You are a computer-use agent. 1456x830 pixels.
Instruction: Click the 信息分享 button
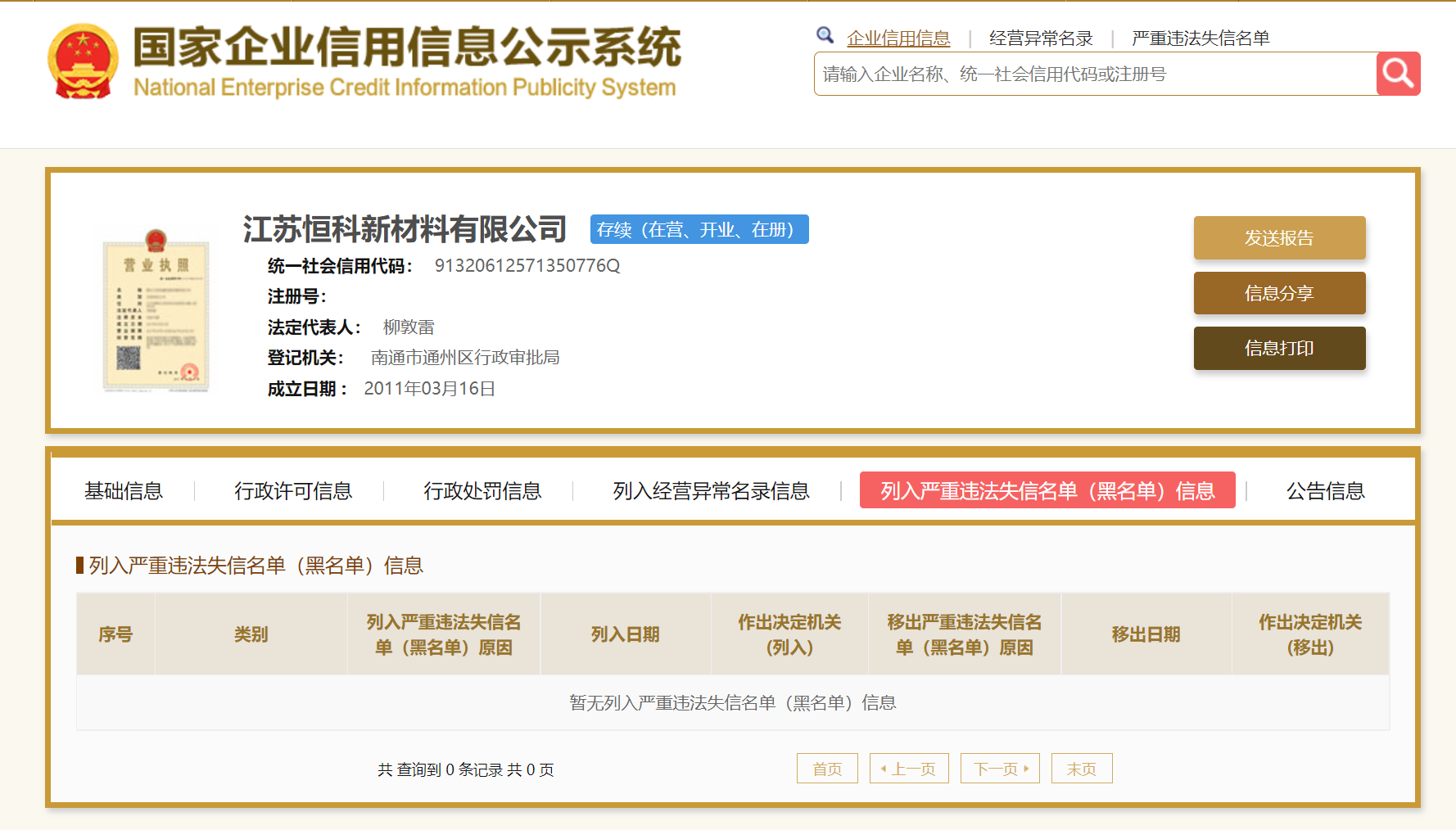click(x=1279, y=293)
